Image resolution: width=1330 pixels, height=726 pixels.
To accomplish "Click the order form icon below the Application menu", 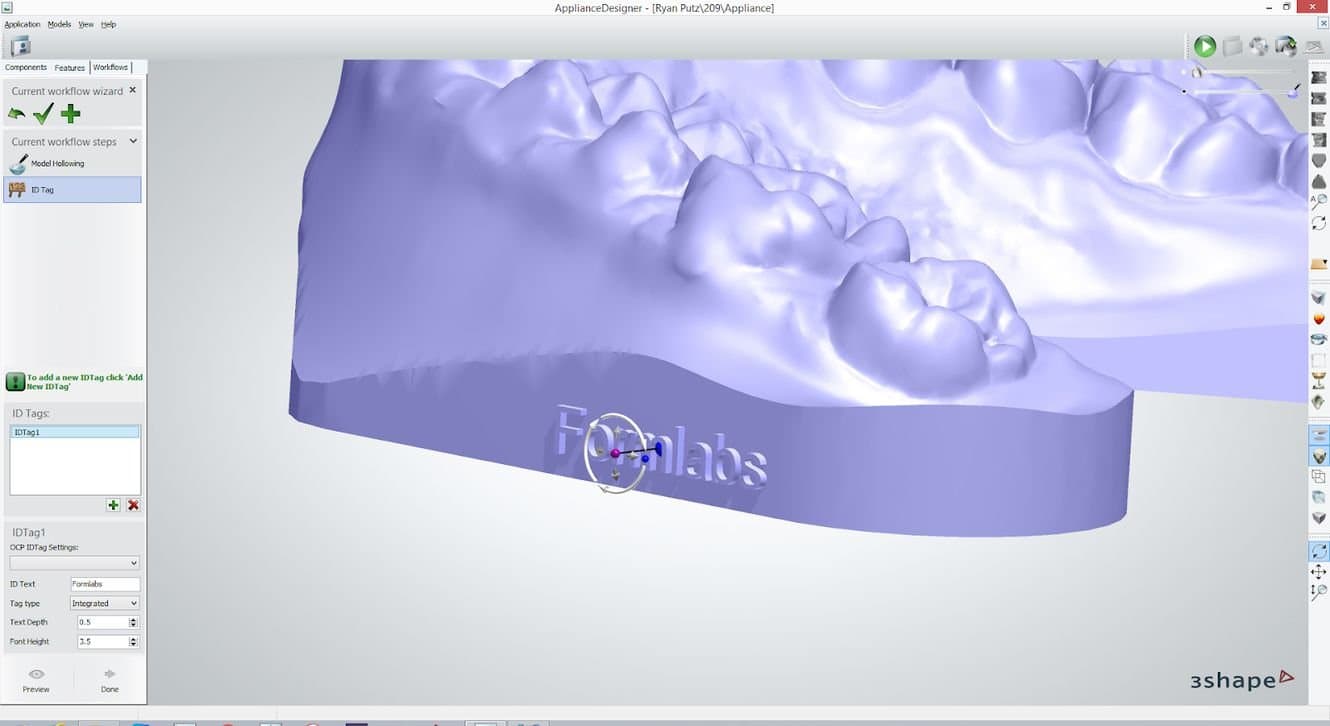I will click(x=20, y=46).
